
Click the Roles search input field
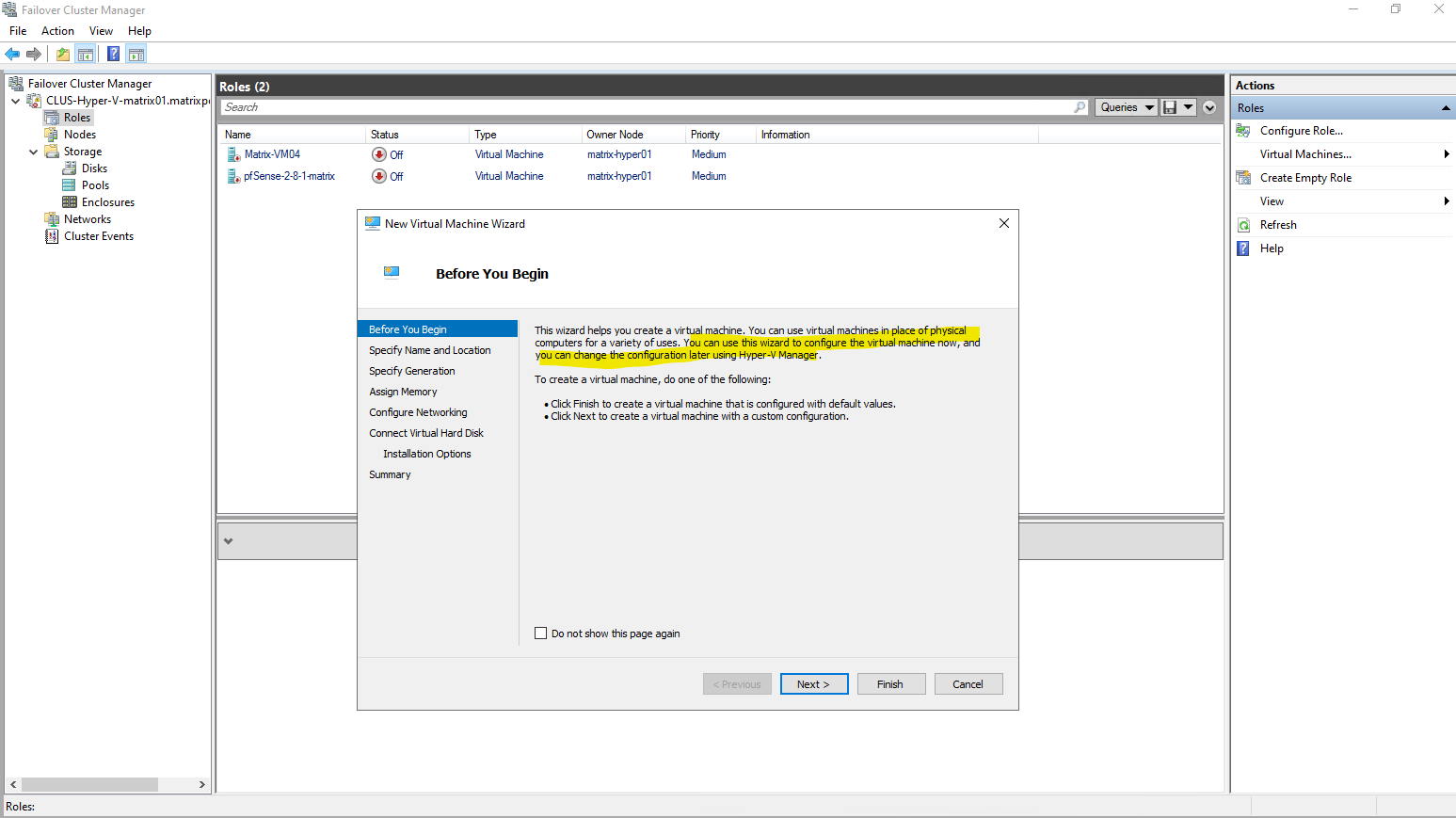pos(646,107)
